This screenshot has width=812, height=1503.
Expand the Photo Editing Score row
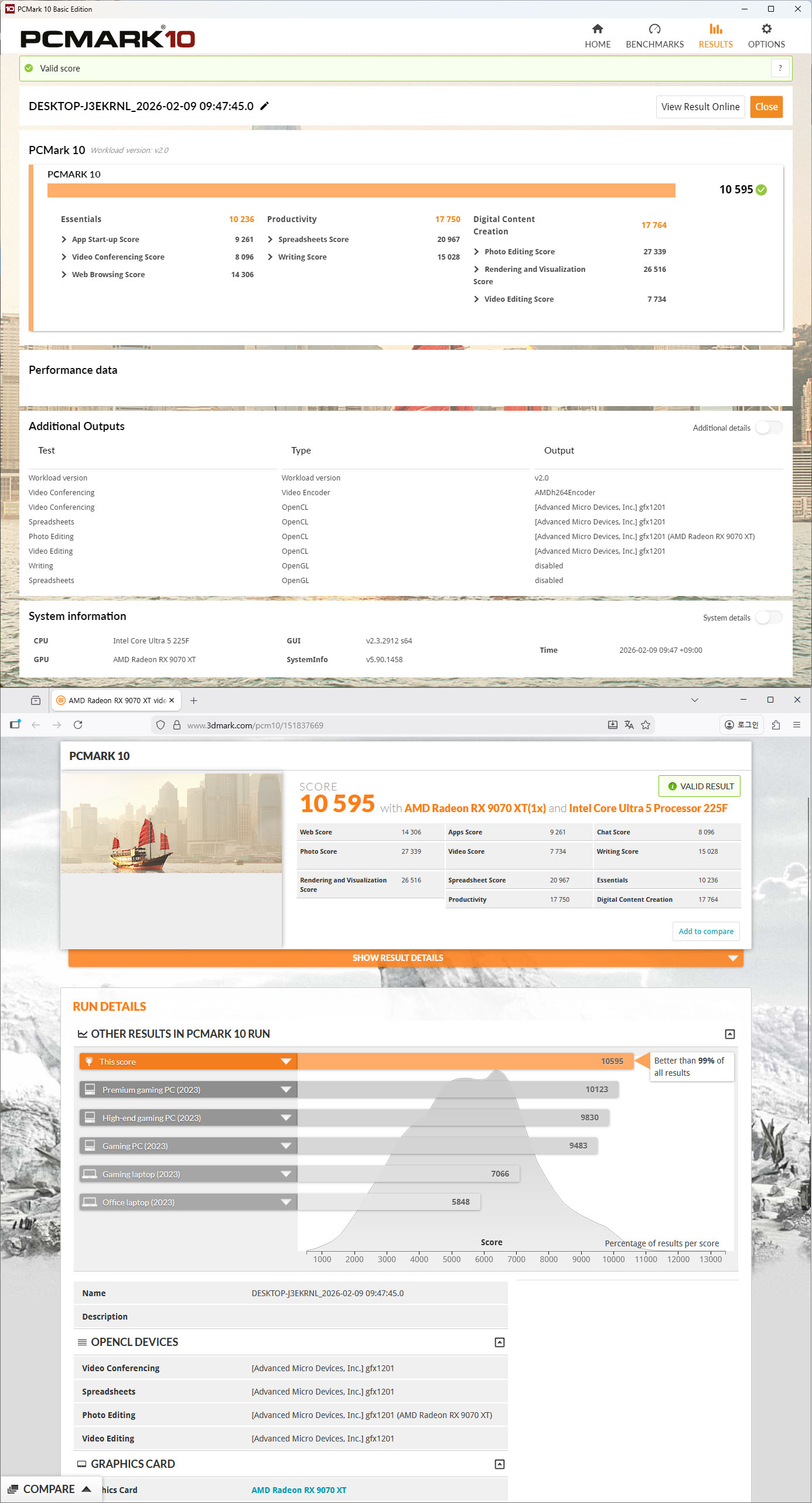(x=476, y=252)
